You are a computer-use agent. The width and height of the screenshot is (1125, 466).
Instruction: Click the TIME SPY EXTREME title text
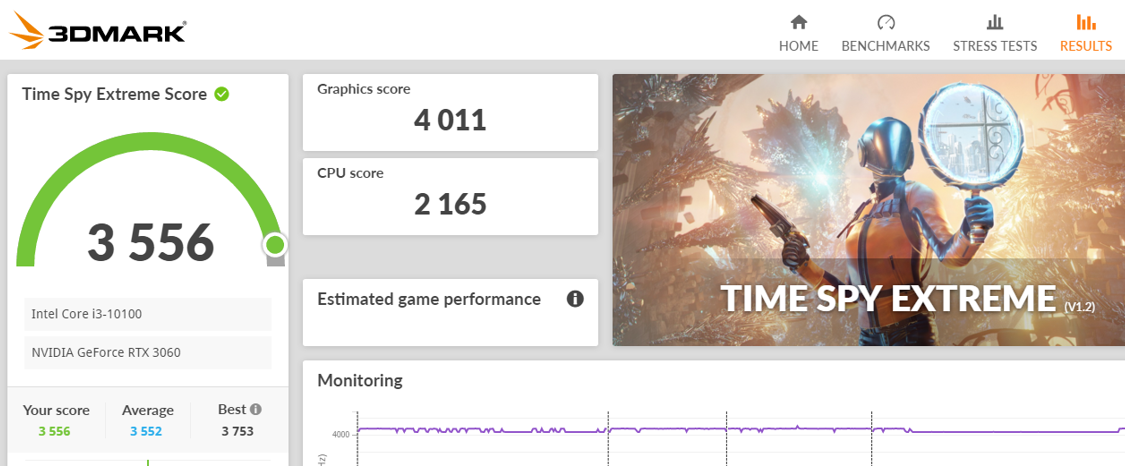coord(888,299)
